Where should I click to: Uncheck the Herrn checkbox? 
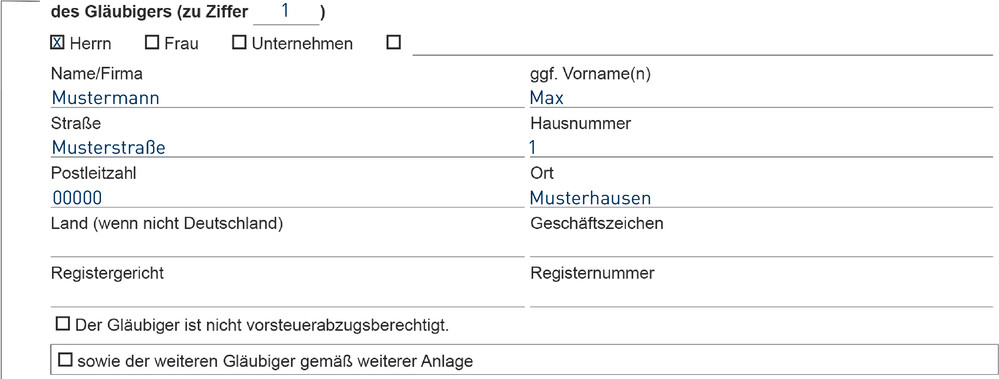(x=57, y=43)
